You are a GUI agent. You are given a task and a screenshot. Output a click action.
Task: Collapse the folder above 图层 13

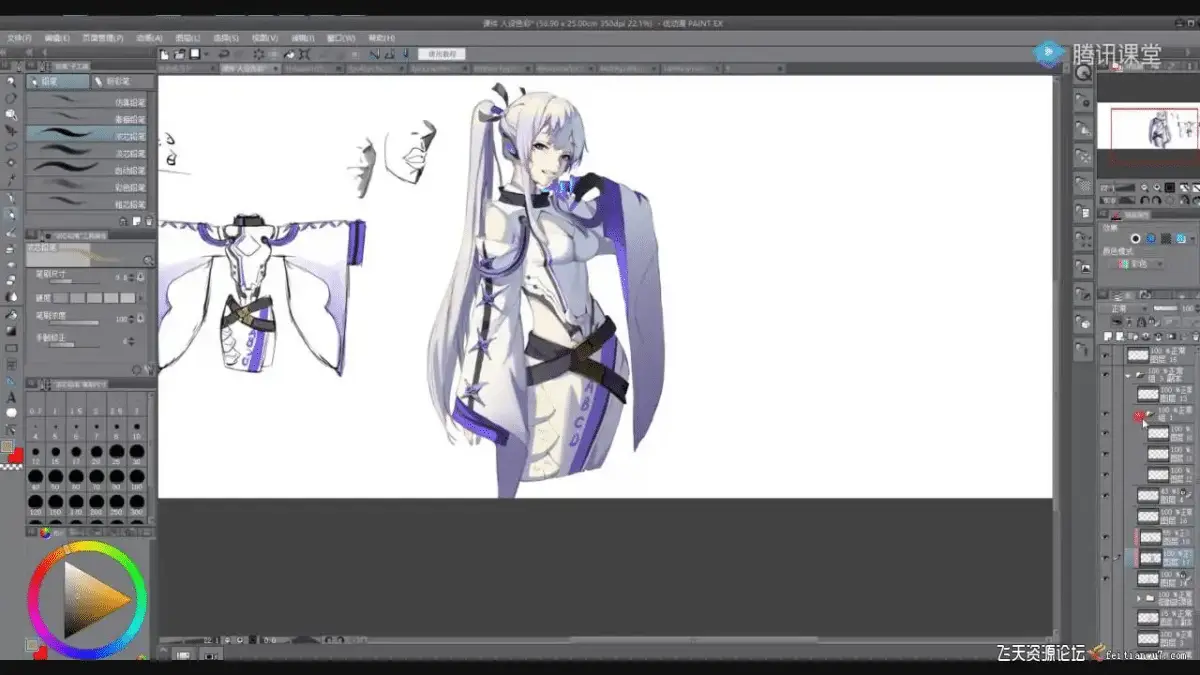click(1130, 374)
